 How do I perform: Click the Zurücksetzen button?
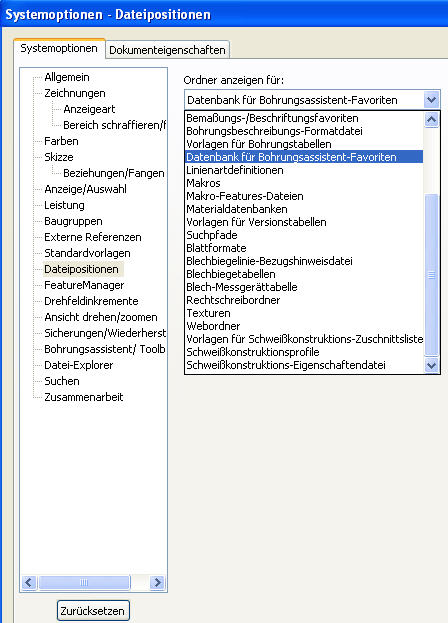[93, 611]
